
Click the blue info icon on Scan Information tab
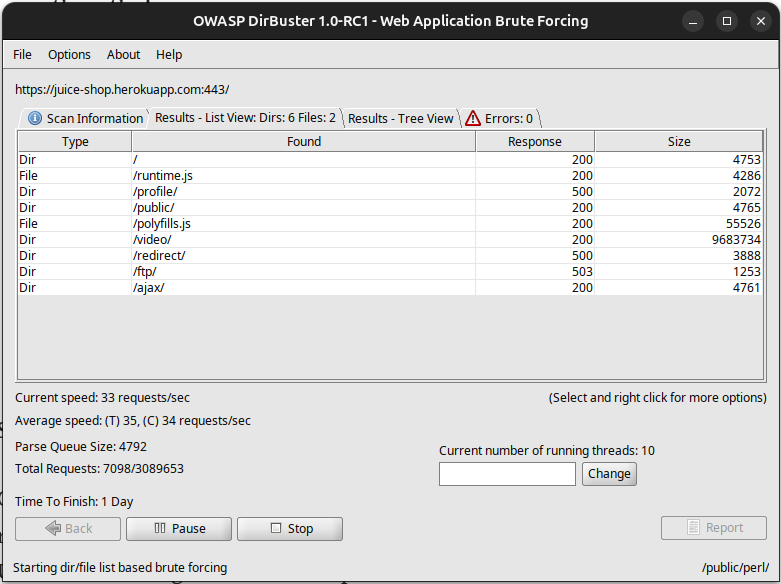coord(35,118)
